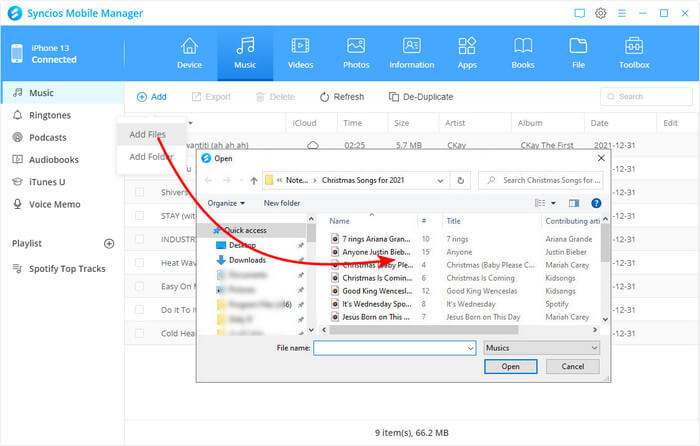Tick the checkbox for Shivers row
The width and height of the screenshot is (700, 446).
pyautogui.click(x=140, y=191)
